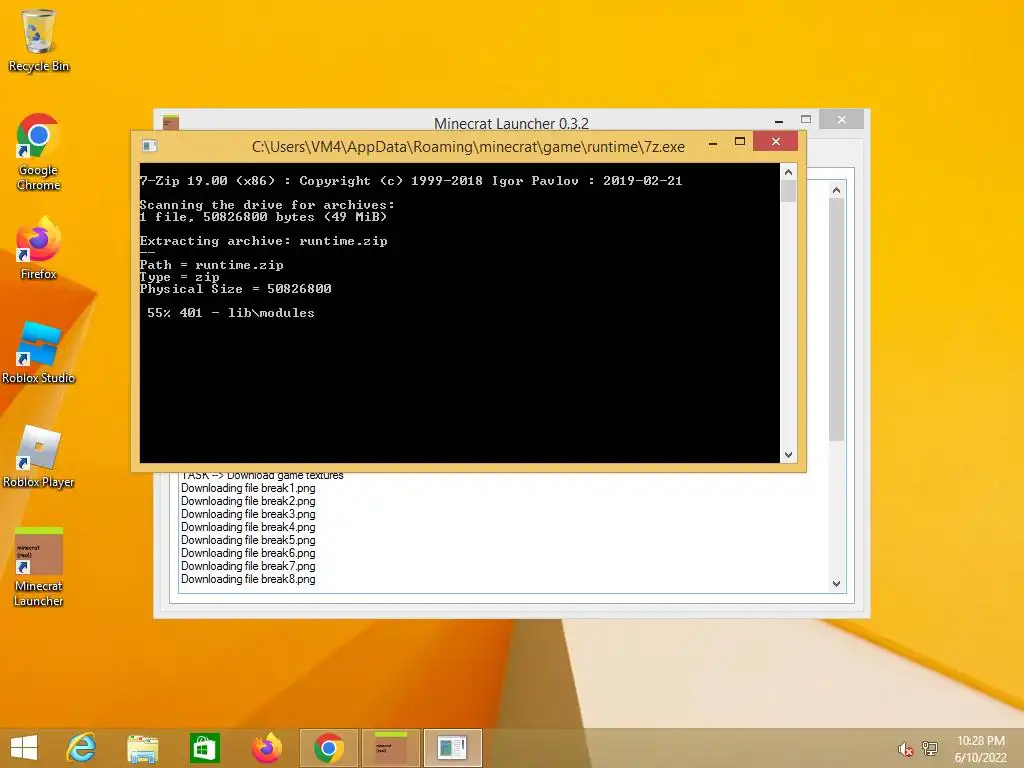
Task: Click 'Downloading file break3.png' log line
Action: tap(248, 514)
